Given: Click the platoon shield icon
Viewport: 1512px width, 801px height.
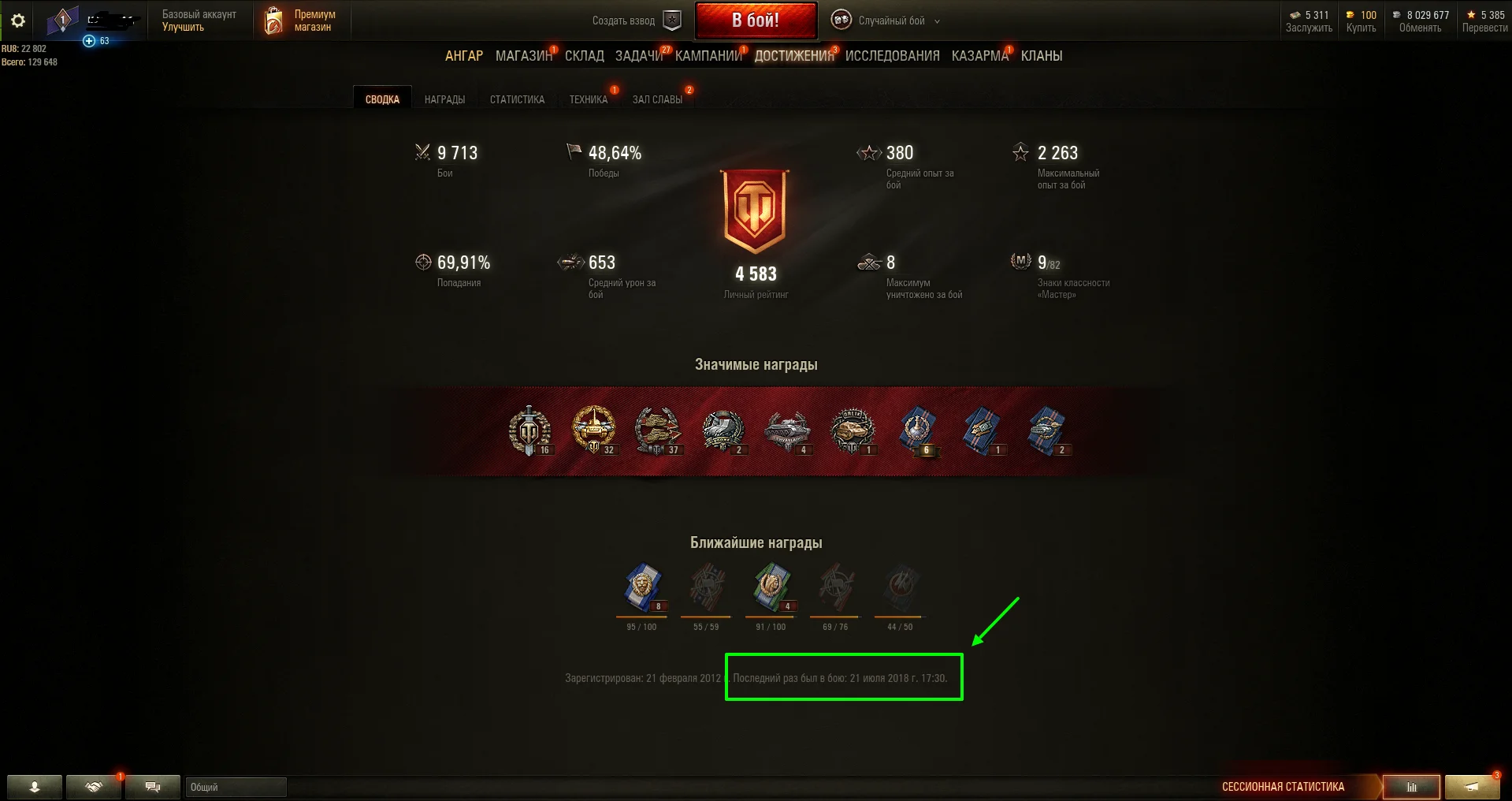Looking at the screenshot, I should click(x=672, y=20).
